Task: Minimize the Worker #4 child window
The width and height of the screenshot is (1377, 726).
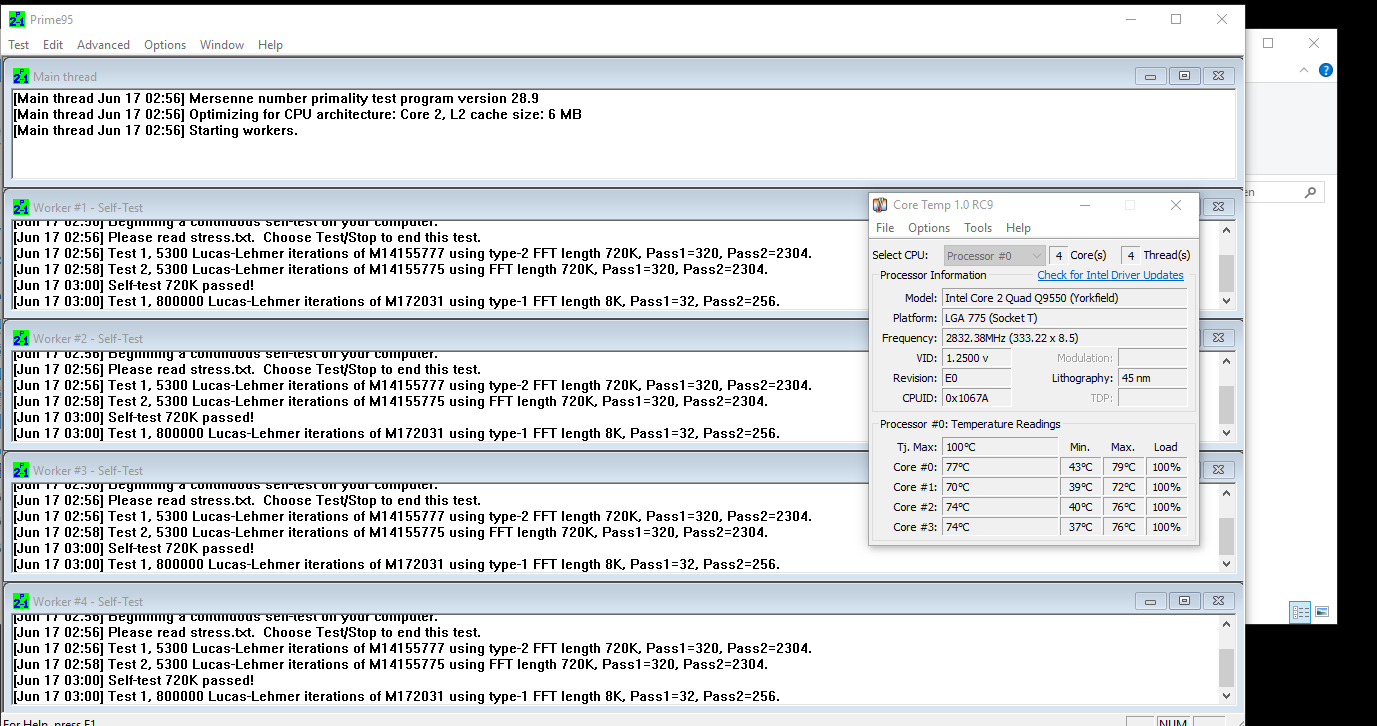Action: click(x=1151, y=601)
